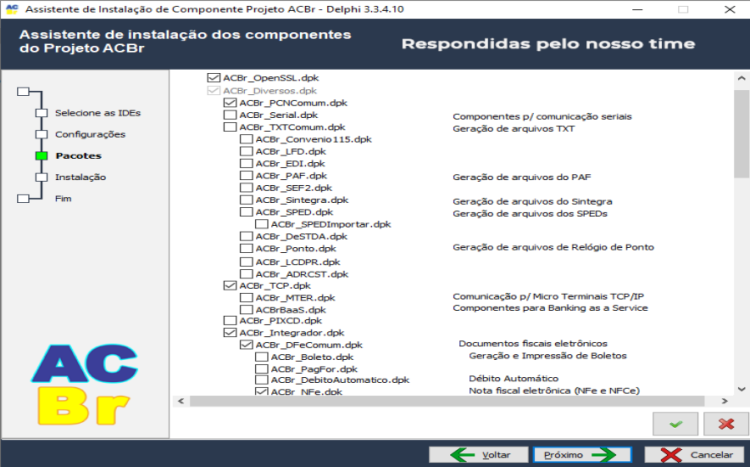Click 'Componentes p/ comunicação seriais' description

tap(542, 117)
